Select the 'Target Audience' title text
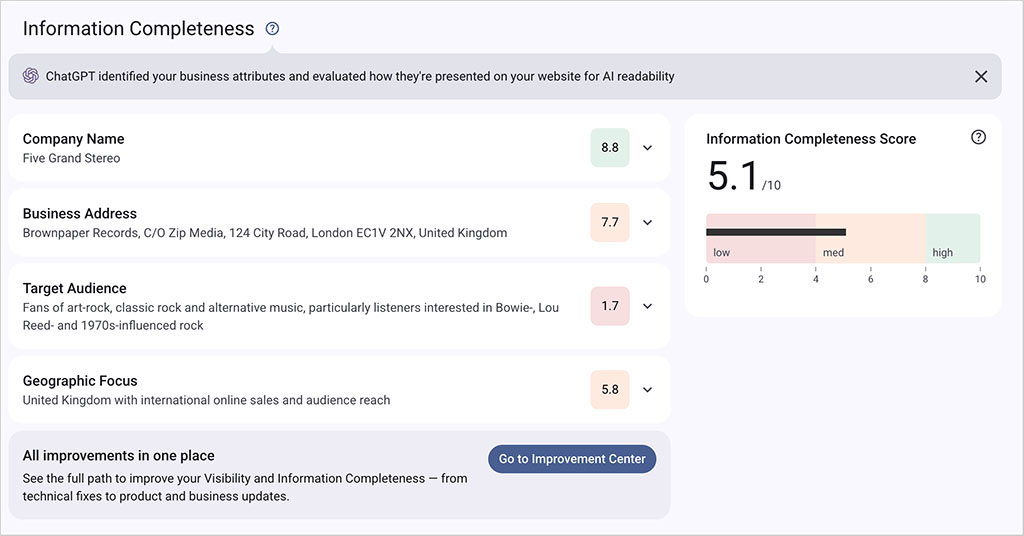1024x536 pixels. [74, 289]
